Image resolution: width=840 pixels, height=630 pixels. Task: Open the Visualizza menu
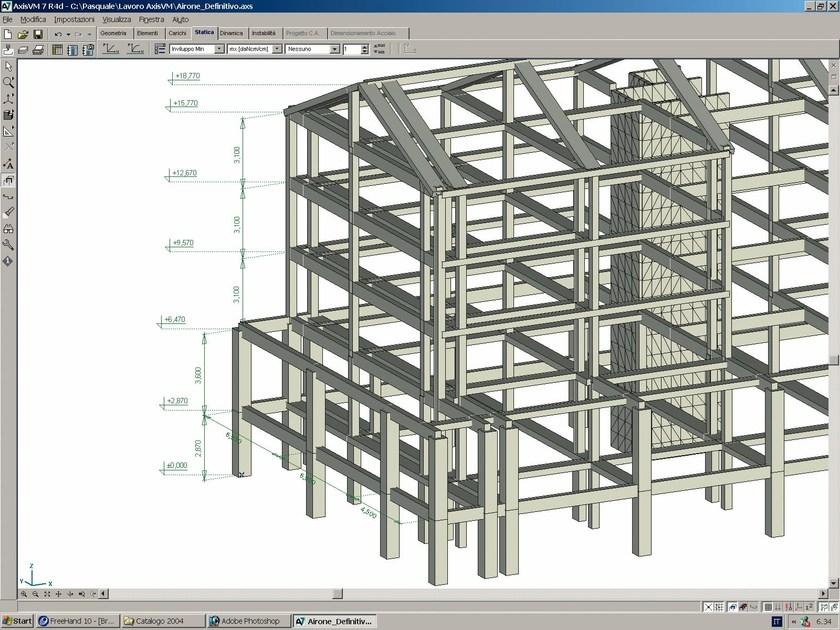pyautogui.click(x=116, y=19)
